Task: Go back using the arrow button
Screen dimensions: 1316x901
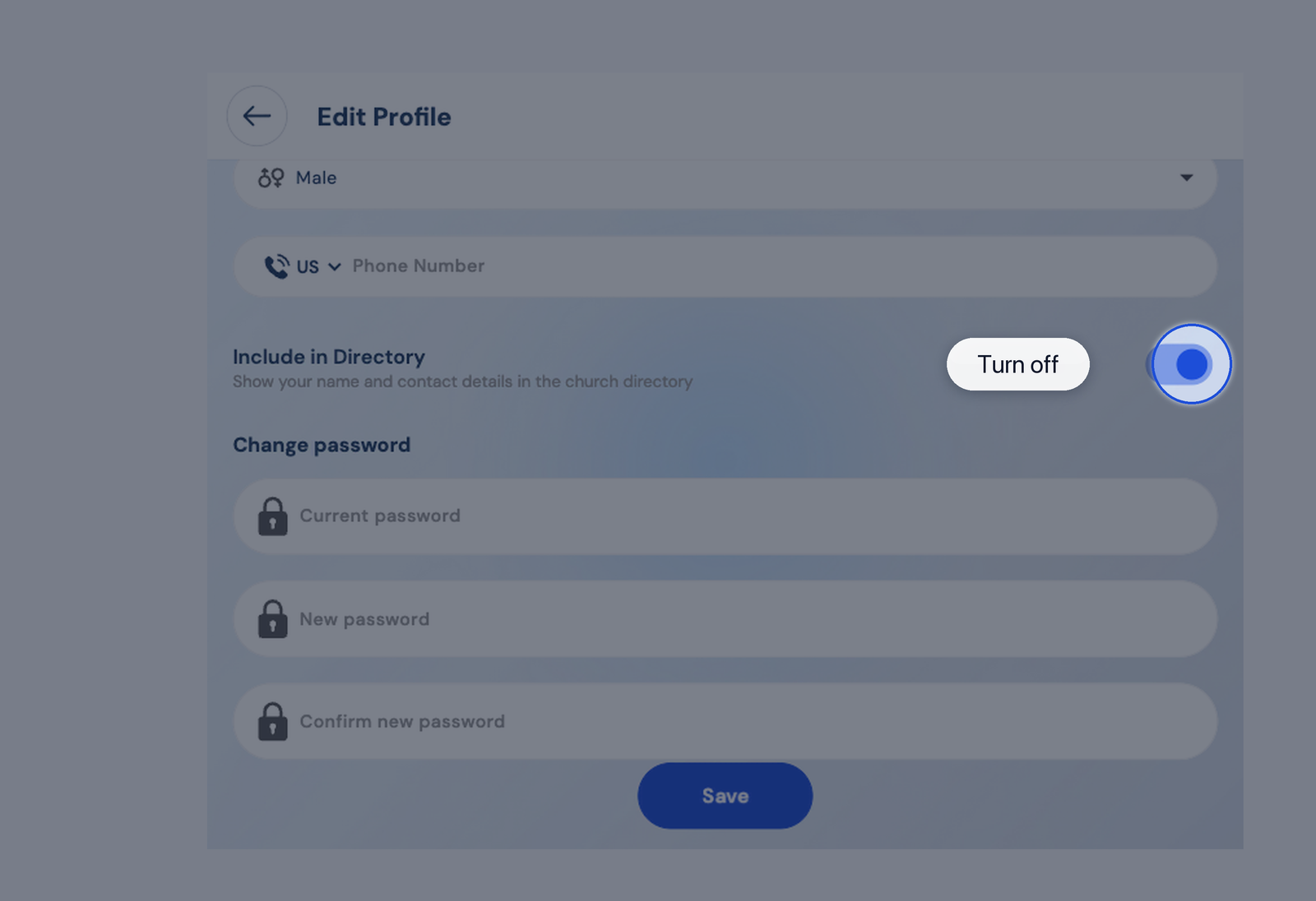Action: 257,116
